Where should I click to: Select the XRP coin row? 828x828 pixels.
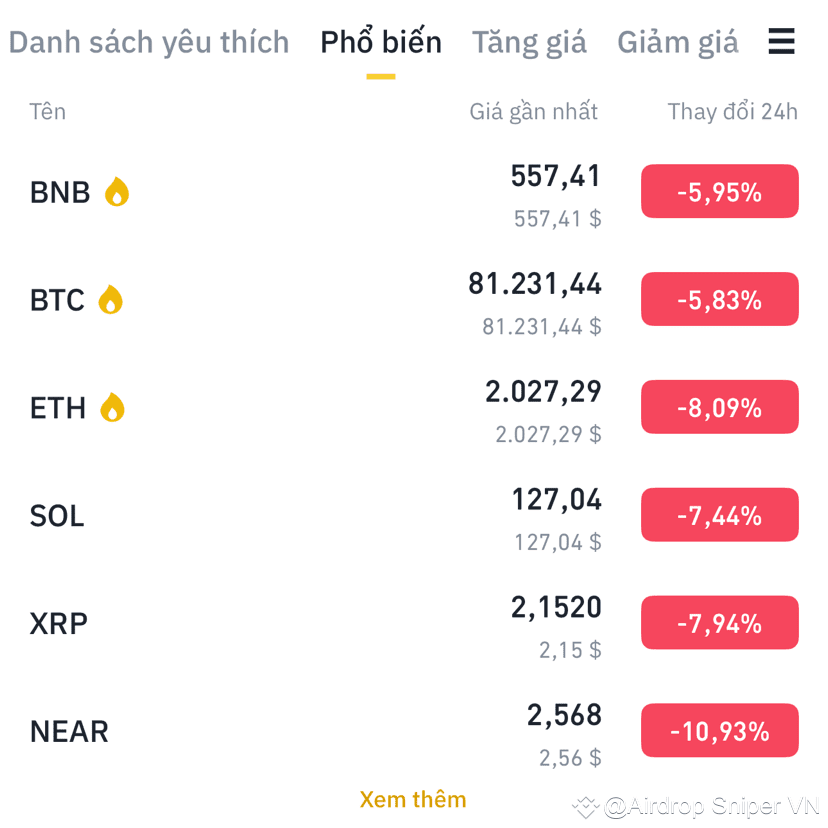tap(58, 623)
